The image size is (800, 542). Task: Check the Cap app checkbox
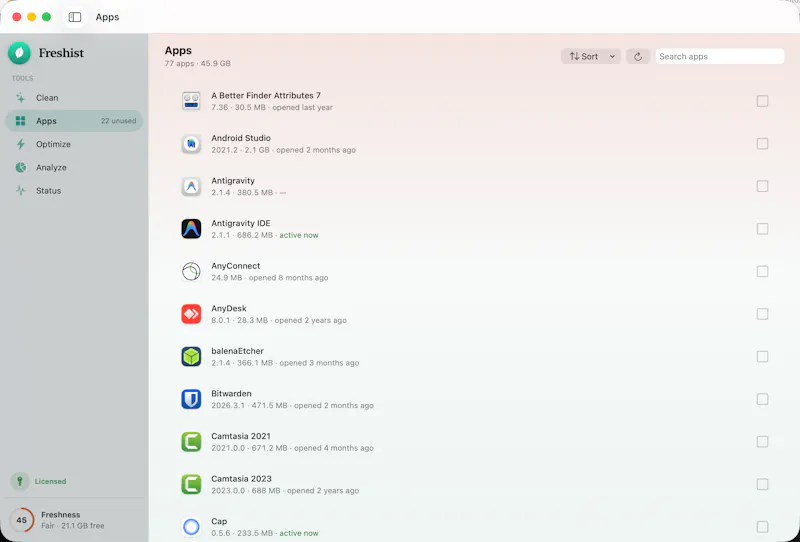[762, 527]
